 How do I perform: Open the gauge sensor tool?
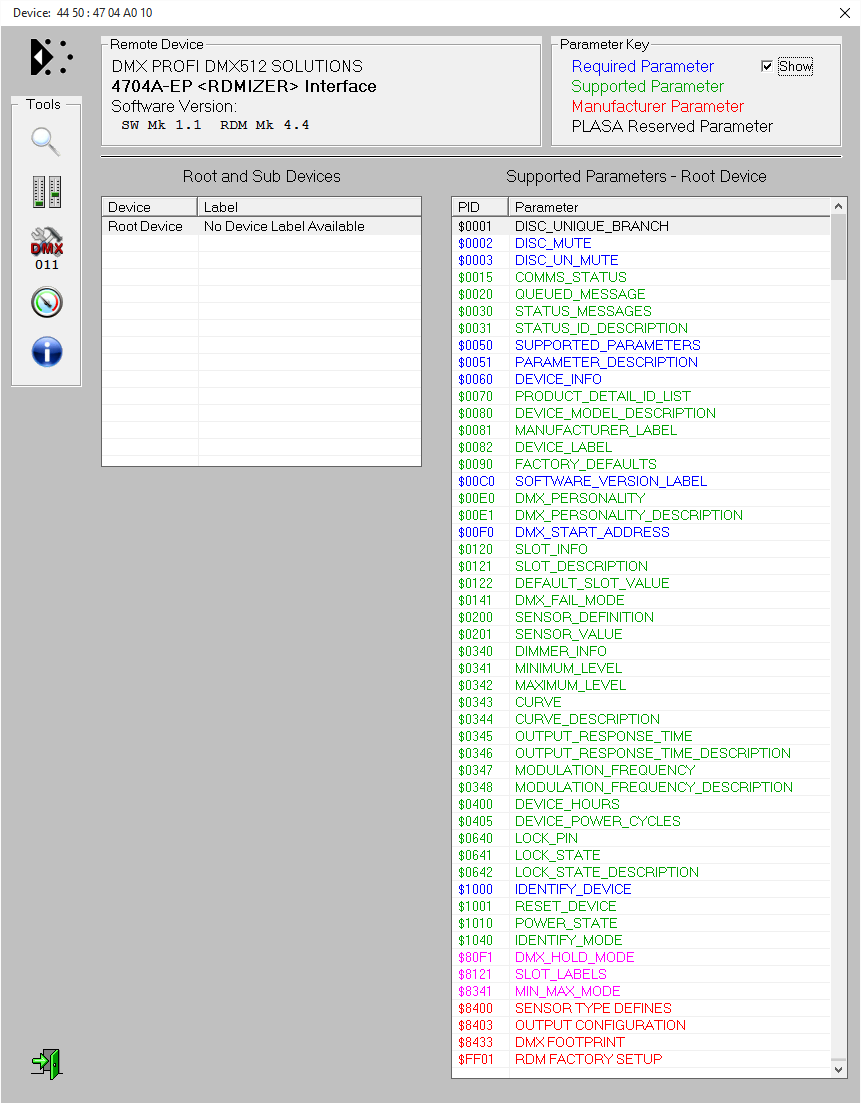click(x=47, y=302)
